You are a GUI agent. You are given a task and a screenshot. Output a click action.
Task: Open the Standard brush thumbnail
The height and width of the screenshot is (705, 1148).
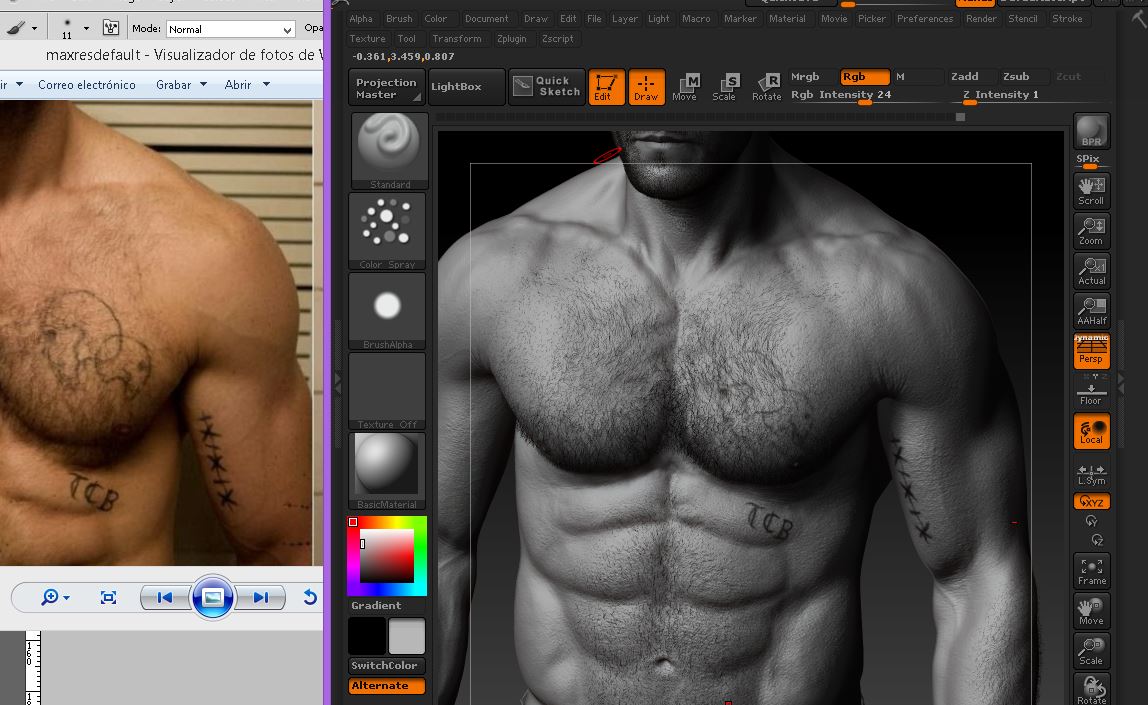[389, 151]
